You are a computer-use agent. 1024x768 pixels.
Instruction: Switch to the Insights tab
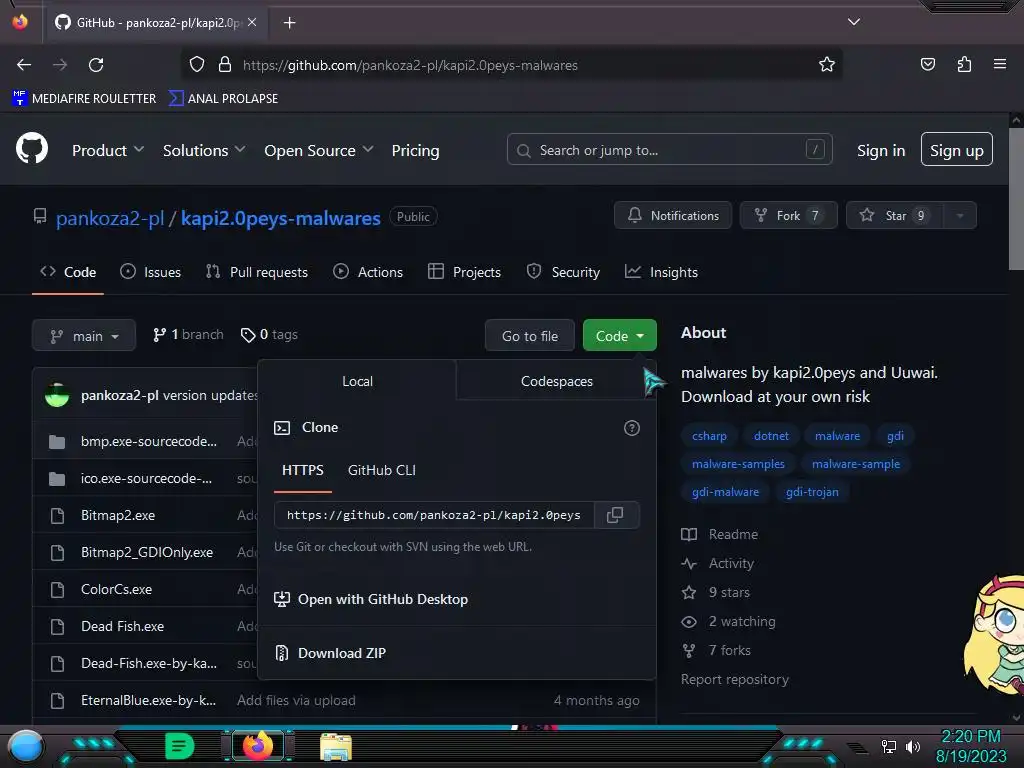point(661,272)
